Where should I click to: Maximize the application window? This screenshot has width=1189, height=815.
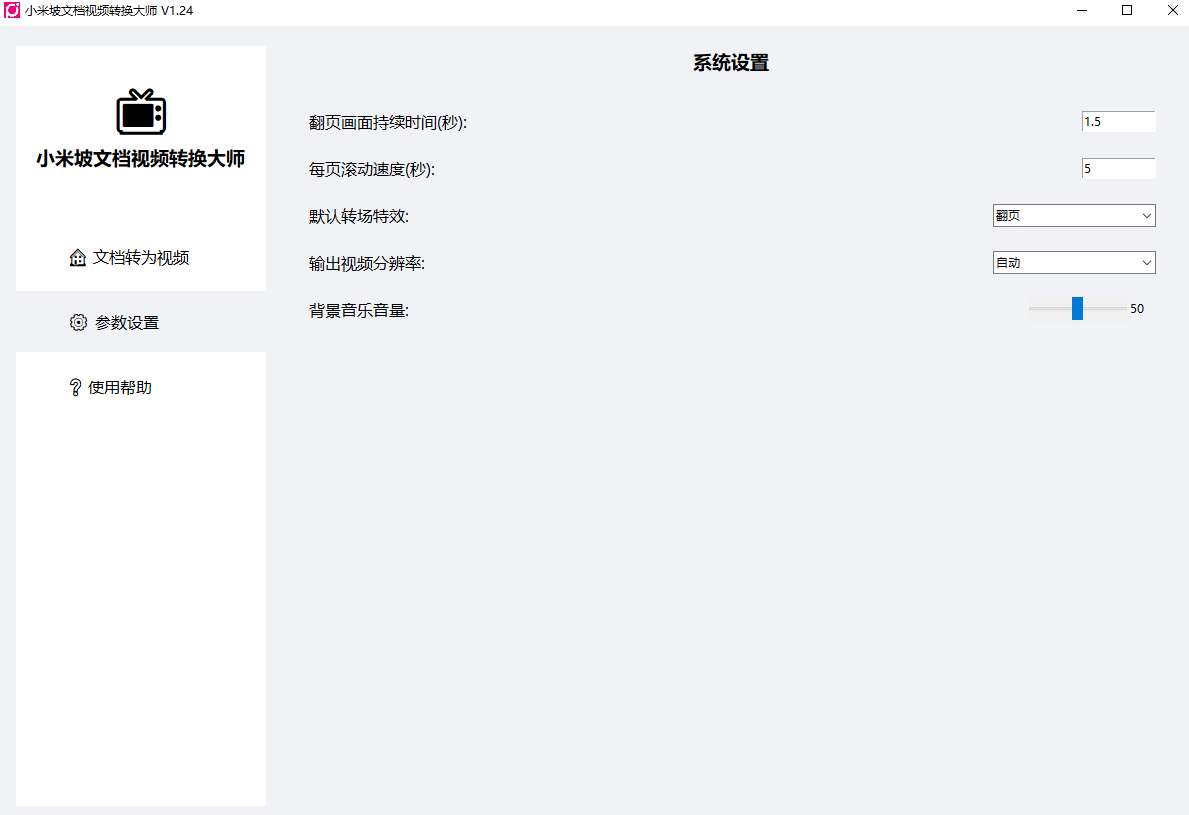[1127, 11]
